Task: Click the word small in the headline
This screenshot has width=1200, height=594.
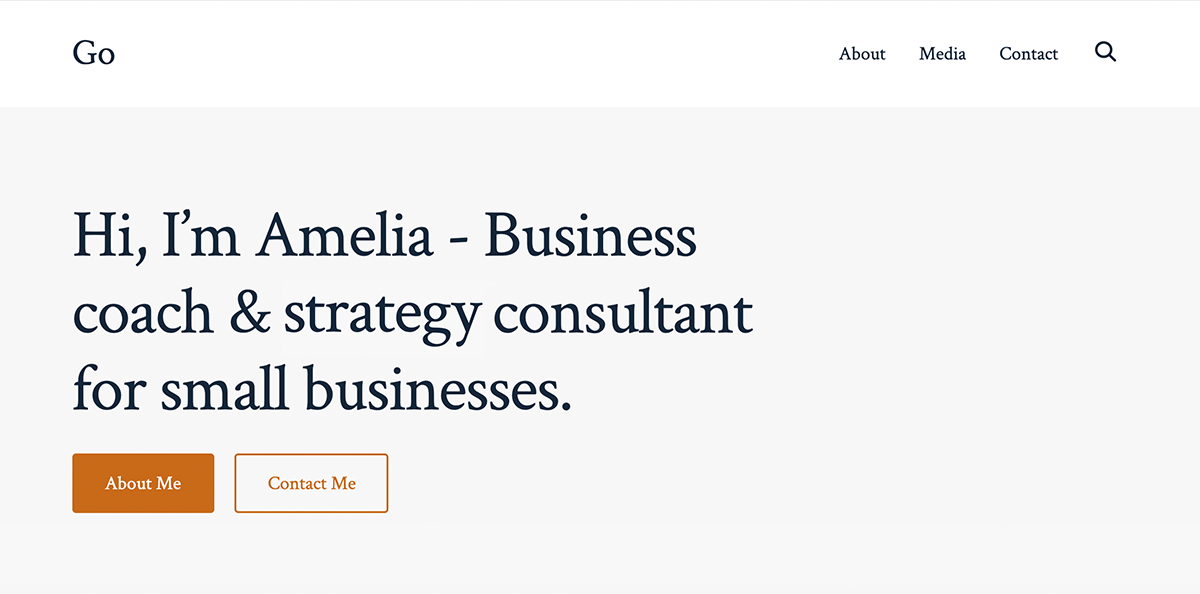Action: click(225, 390)
